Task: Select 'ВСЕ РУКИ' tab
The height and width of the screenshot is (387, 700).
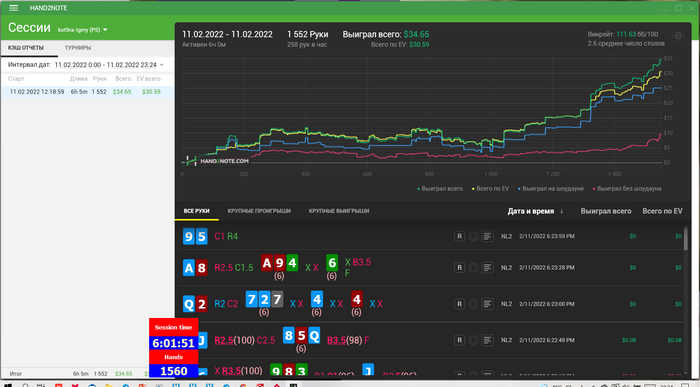Action: coord(196,211)
